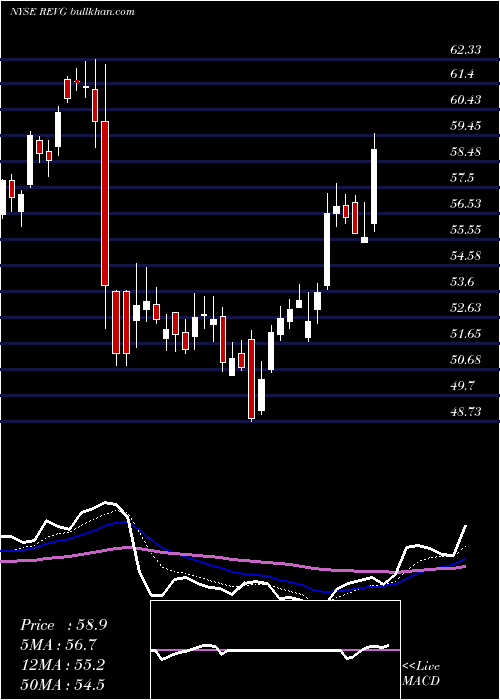
Task: Click the 58.48 price axis label
Action: tap(466, 152)
